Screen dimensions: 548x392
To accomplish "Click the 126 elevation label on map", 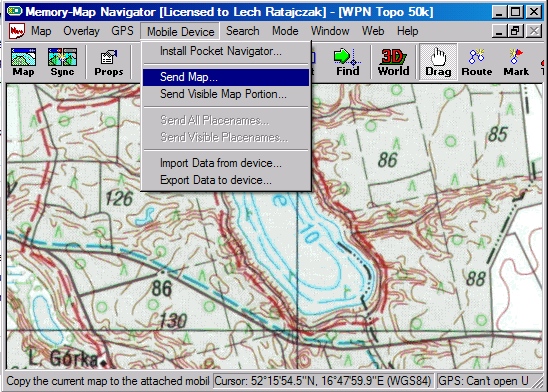I will point(119,198).
